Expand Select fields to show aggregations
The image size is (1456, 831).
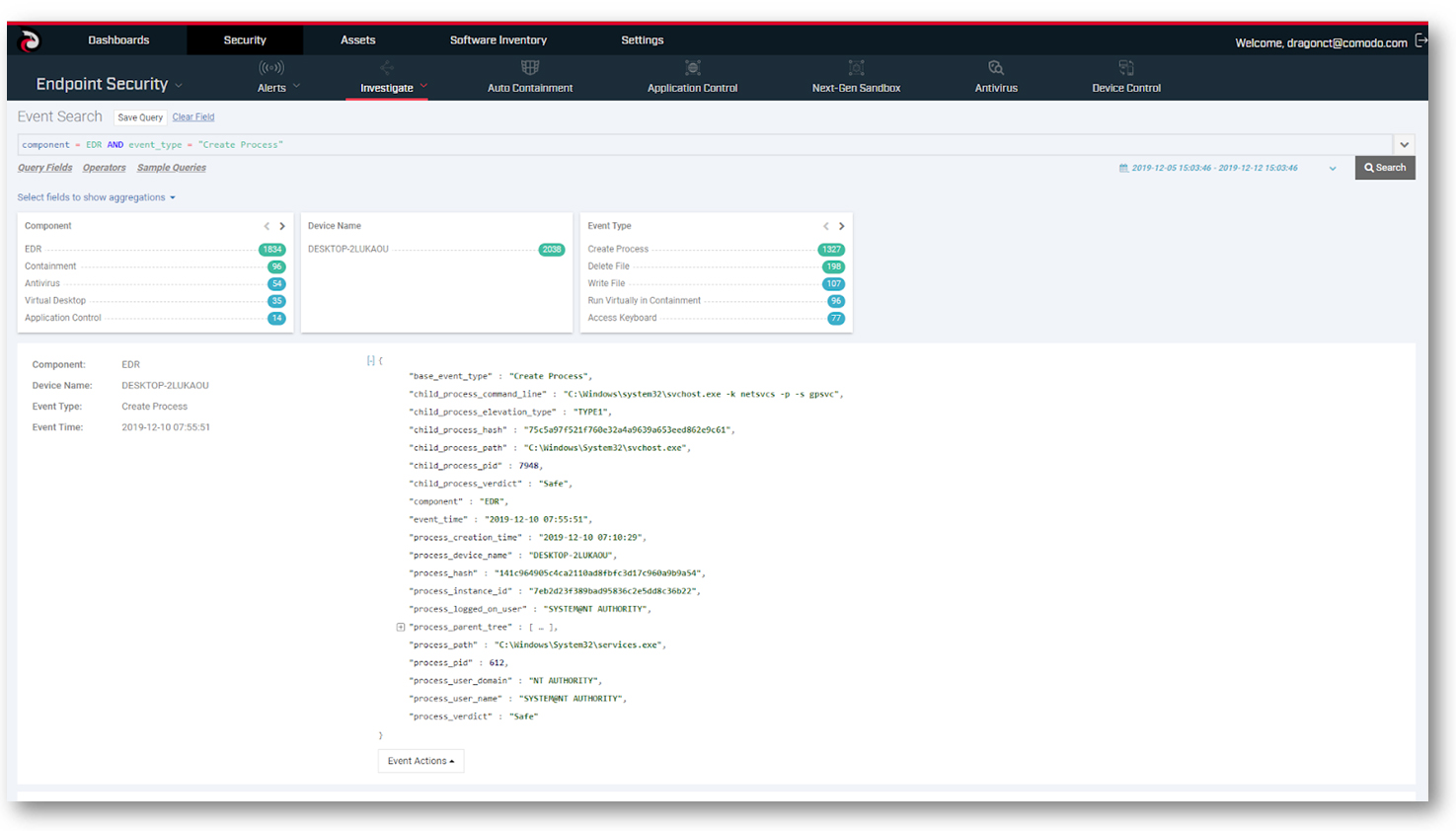tap(96, 197)
